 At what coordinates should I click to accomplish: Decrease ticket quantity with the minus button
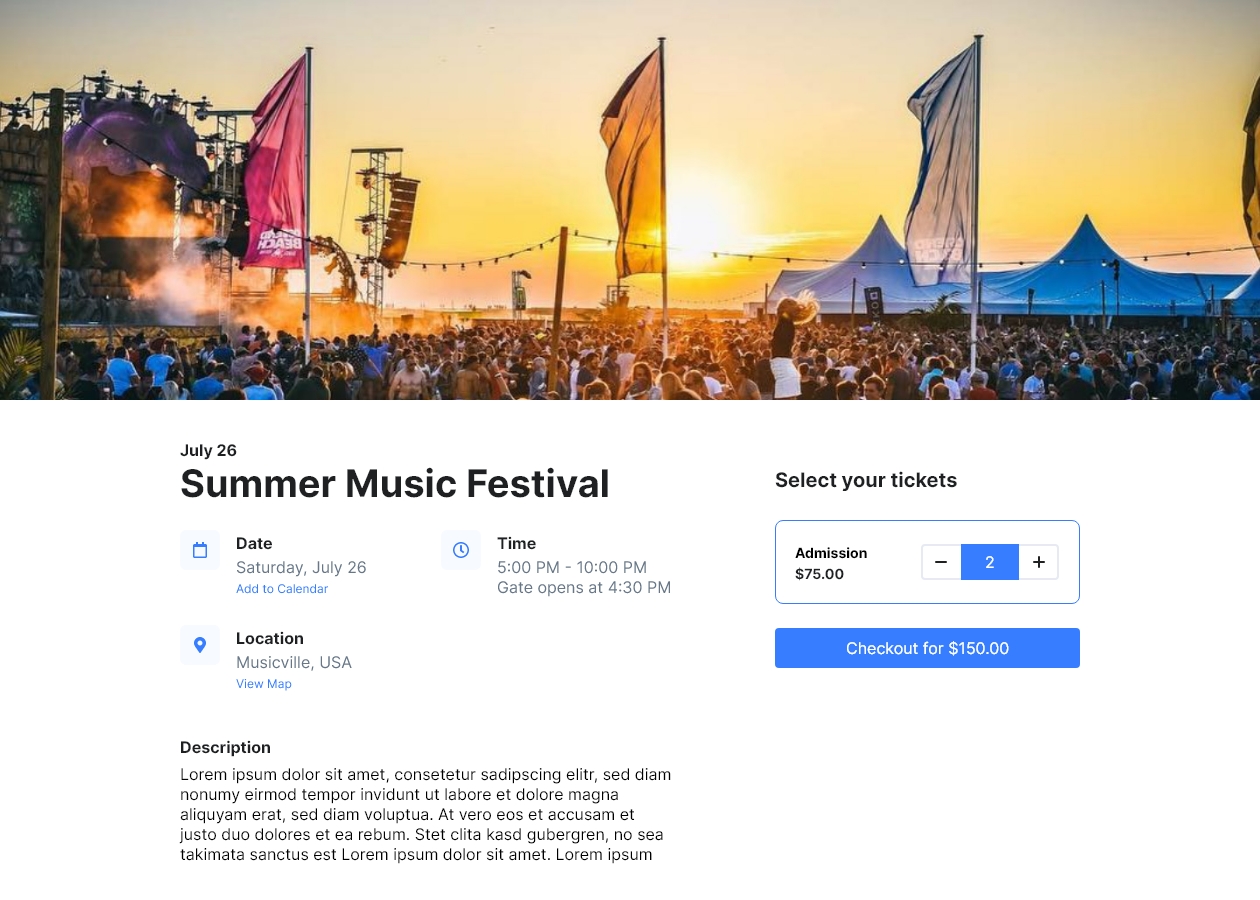[x=941, y=562]
